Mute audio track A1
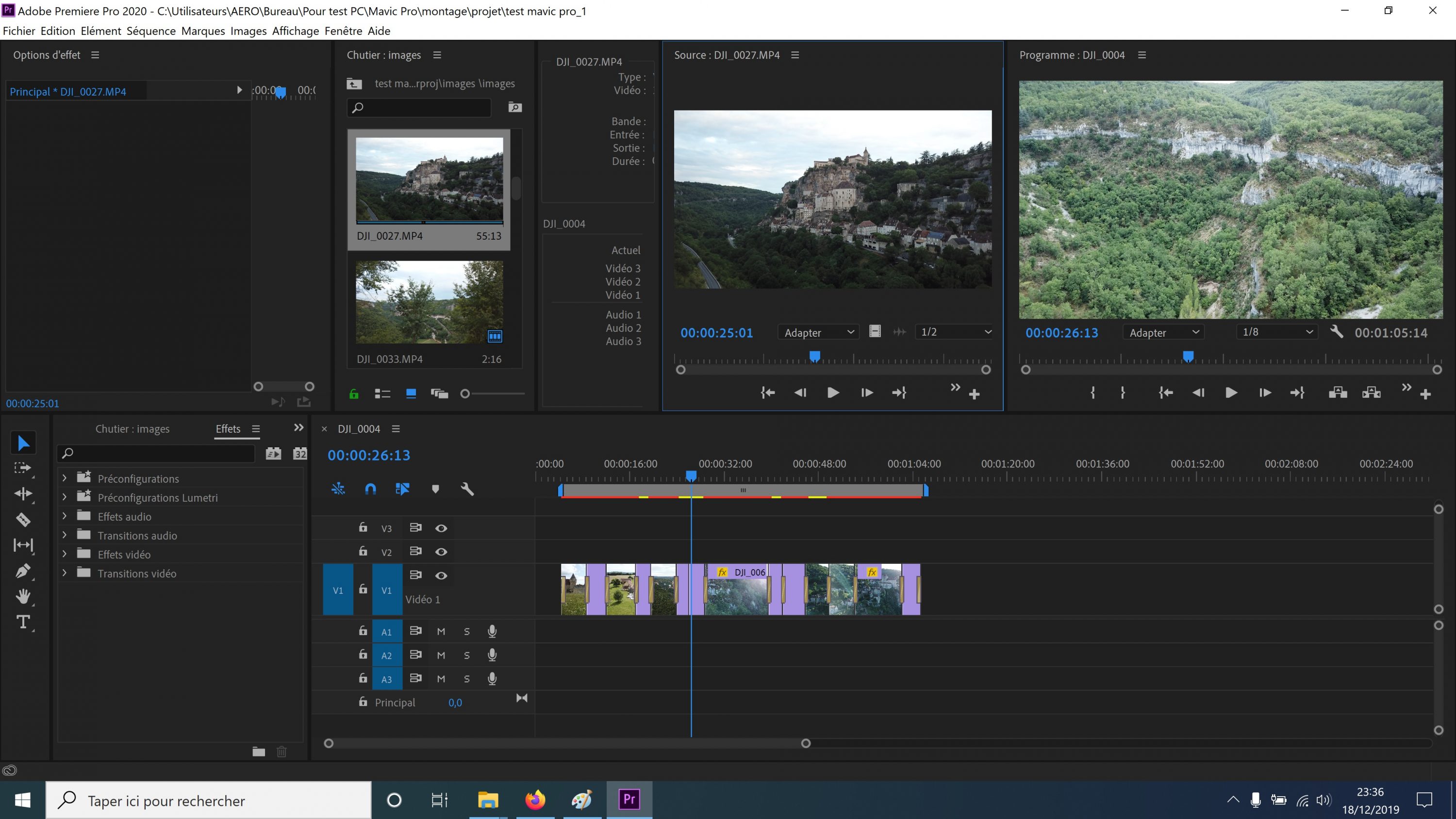The width and height of the screenshot is (1456, 819). point(441,631)
